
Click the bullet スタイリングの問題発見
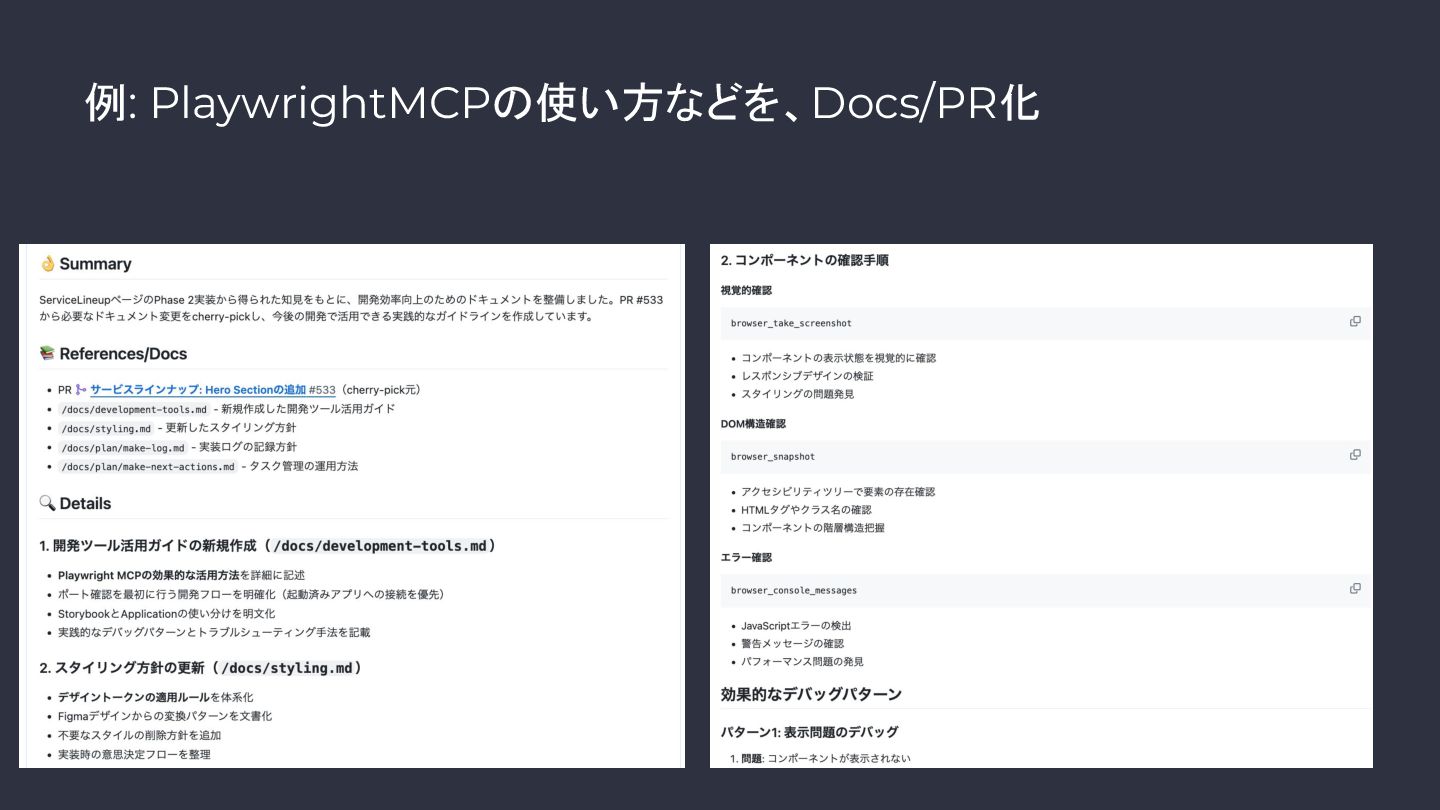797,394
